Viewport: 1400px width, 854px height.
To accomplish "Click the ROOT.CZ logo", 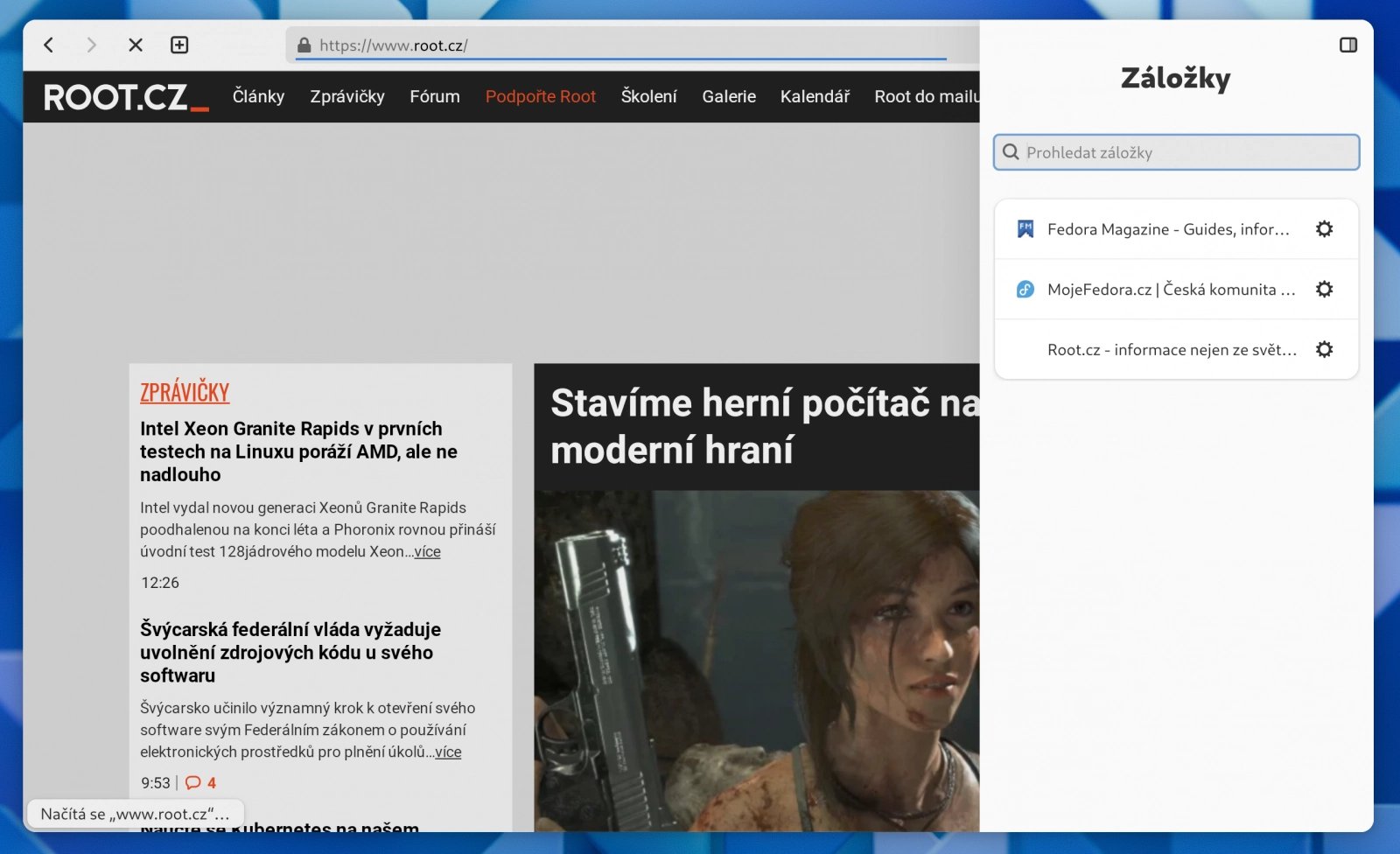I will 126,97.
